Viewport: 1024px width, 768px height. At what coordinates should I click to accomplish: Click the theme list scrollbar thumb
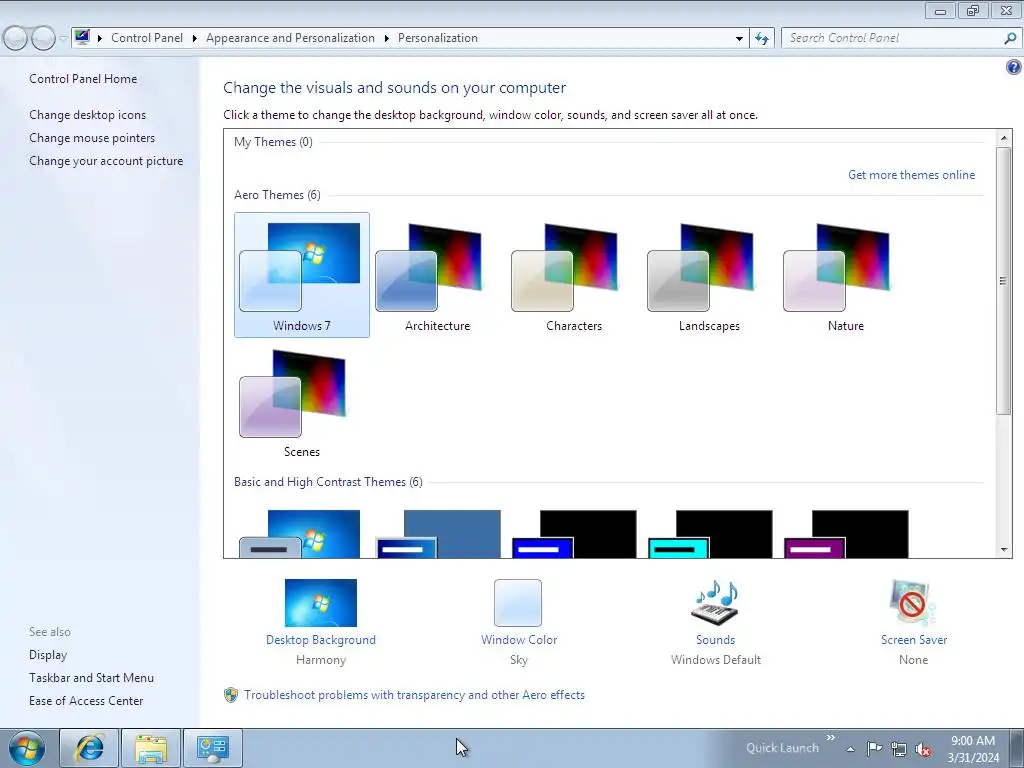1003,280
